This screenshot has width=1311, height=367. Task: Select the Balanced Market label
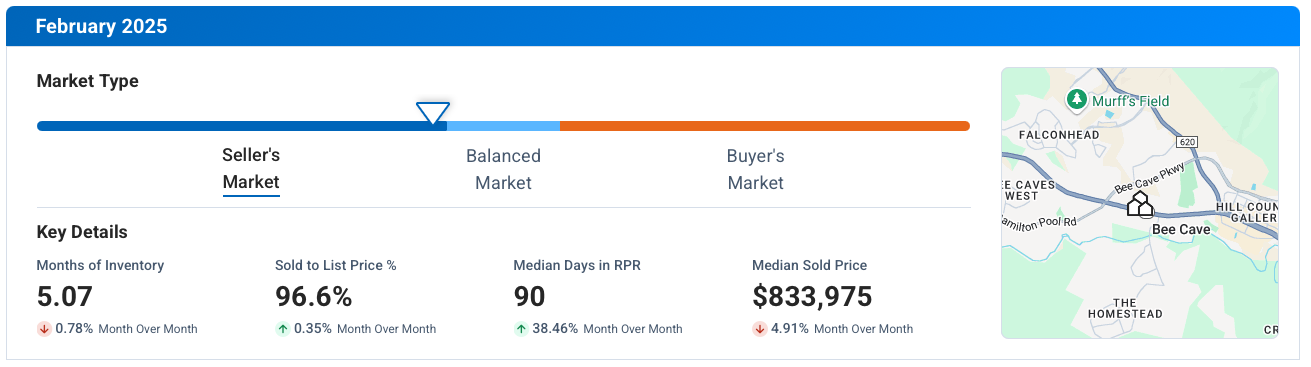click(503, 169)
